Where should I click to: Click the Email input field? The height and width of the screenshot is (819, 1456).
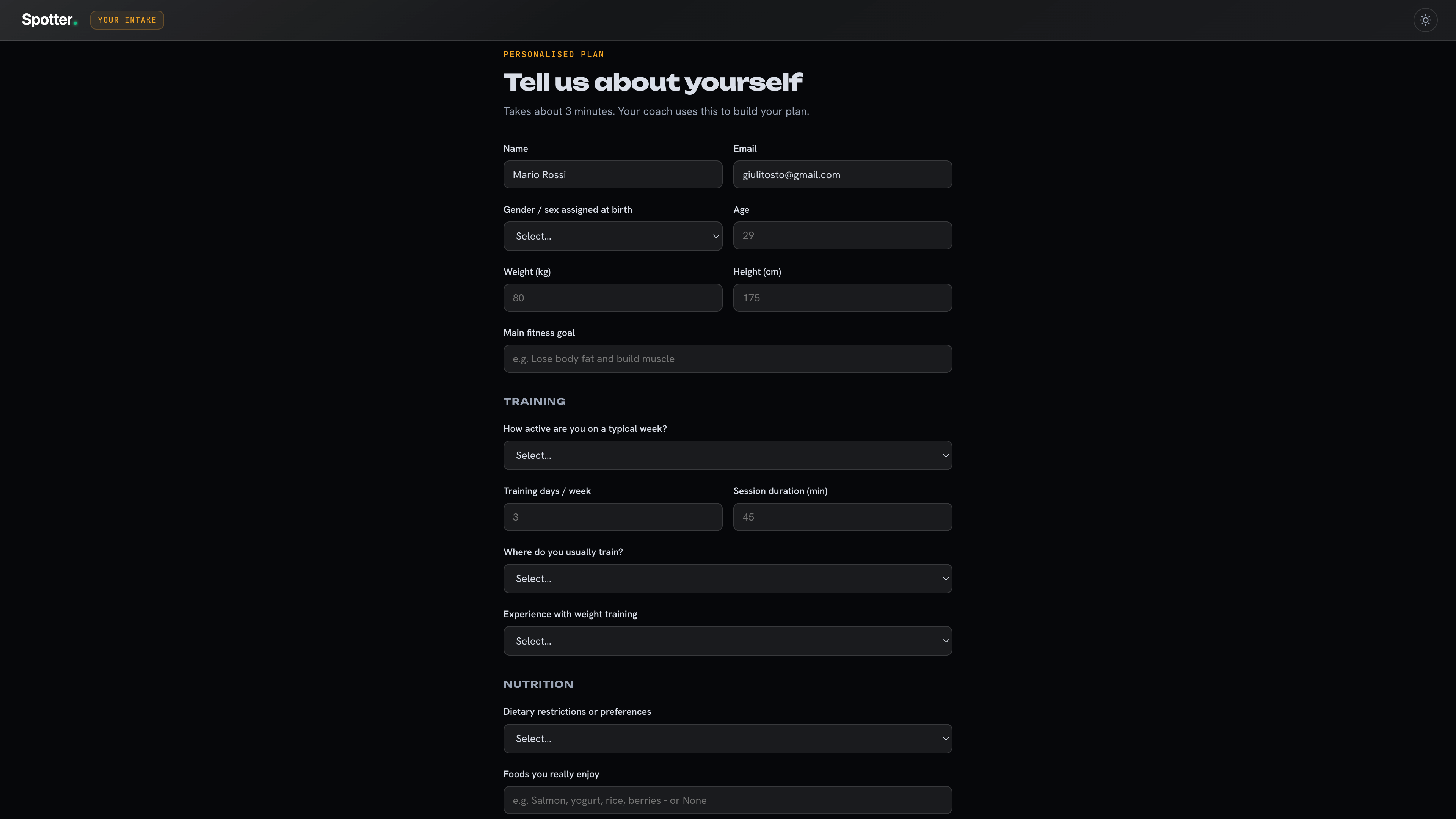click(842, 175)
